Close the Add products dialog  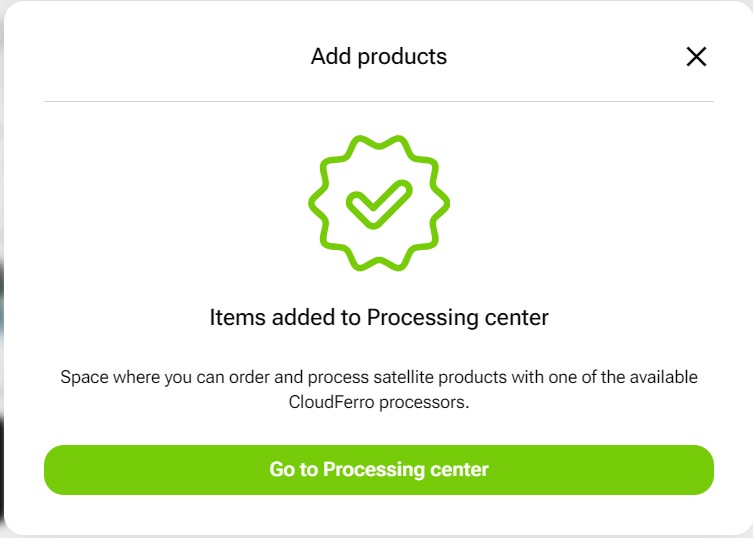click(696, 57)
